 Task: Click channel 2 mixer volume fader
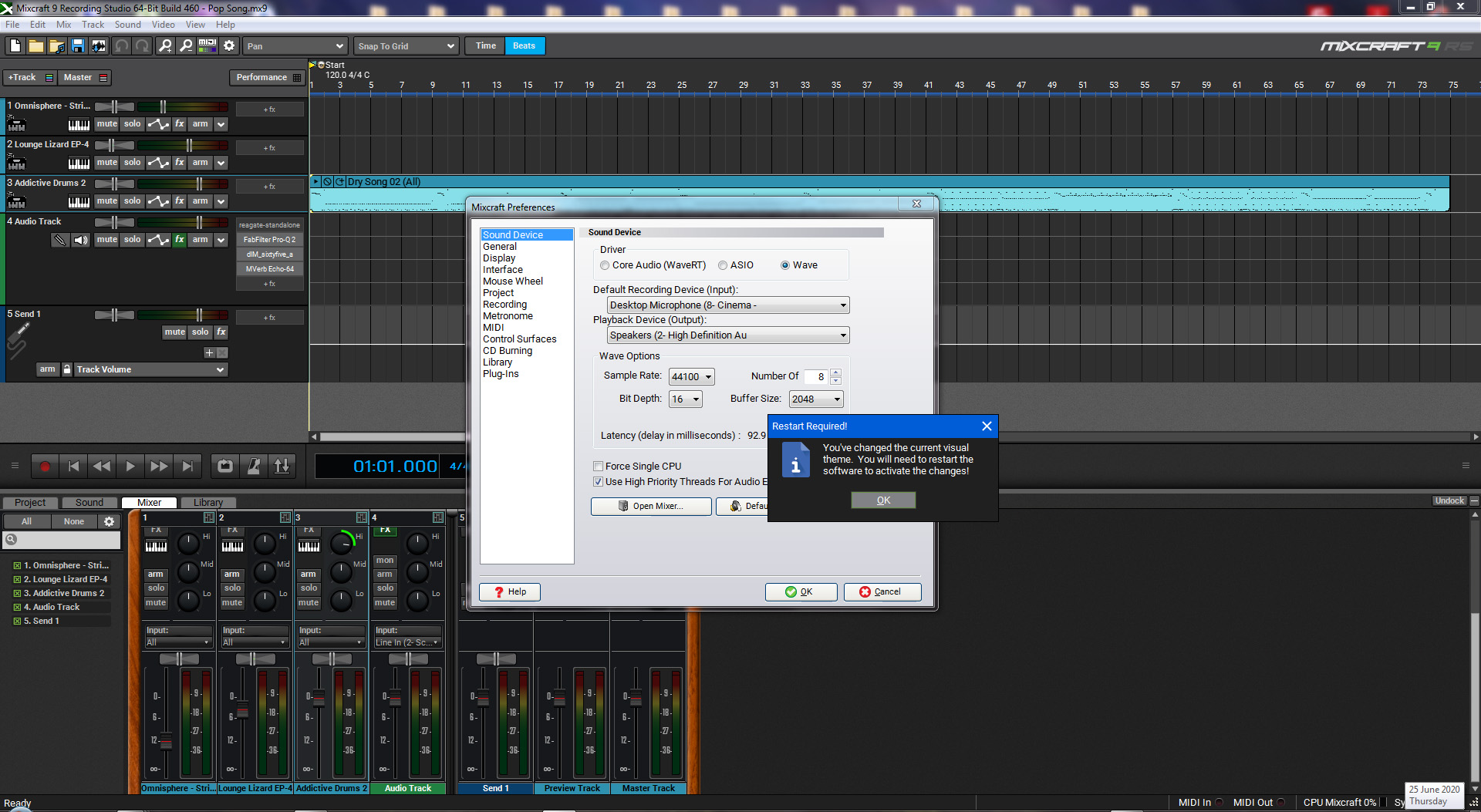pos(242,709)
